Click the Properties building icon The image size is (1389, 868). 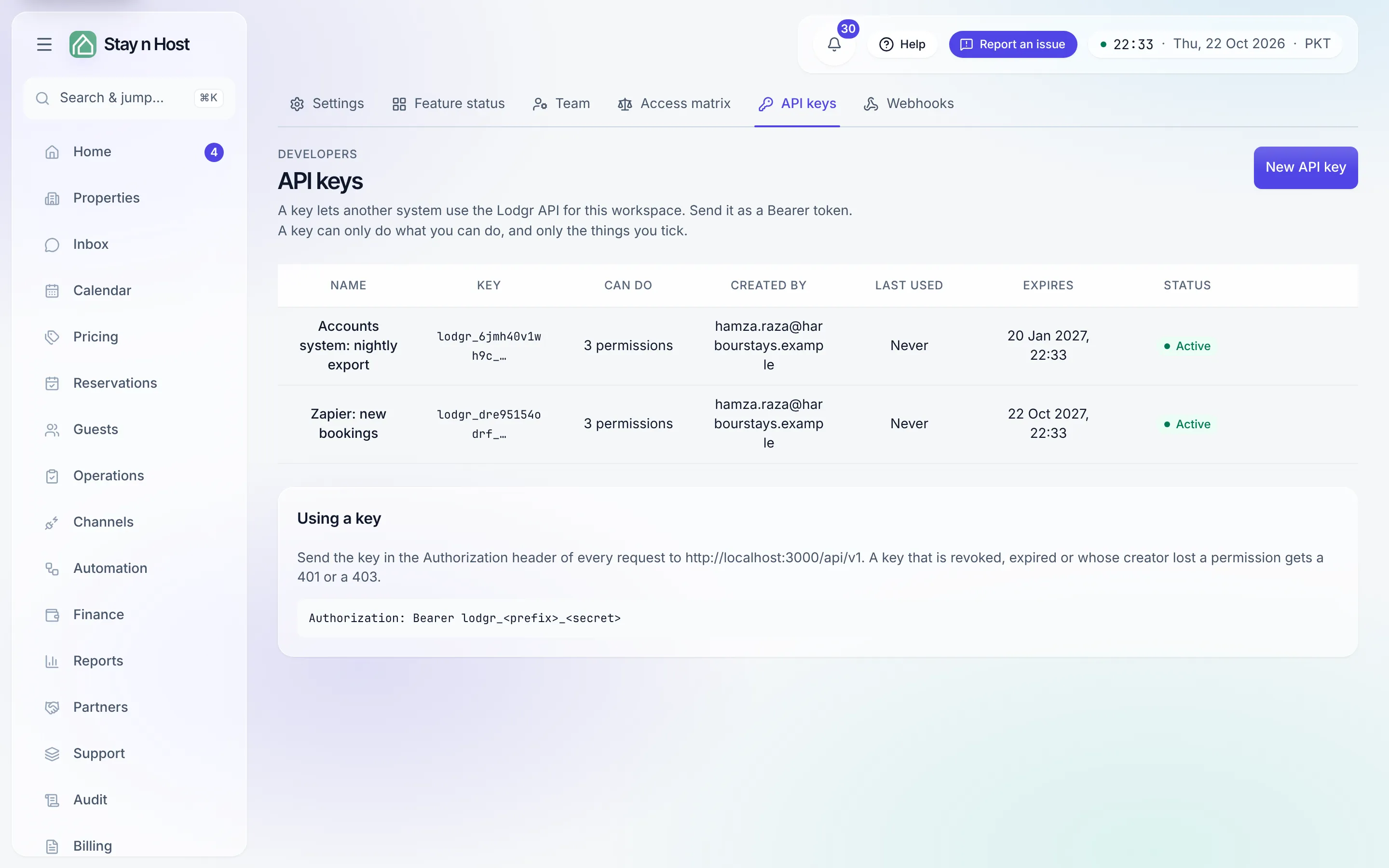[x=52, y=199]
